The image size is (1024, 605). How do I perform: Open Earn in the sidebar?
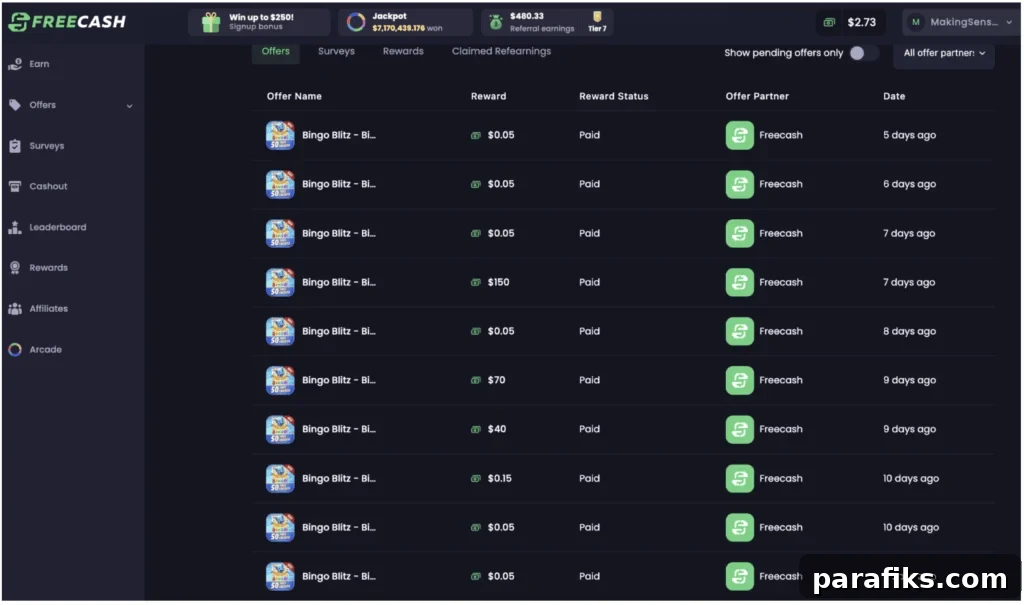point(39,64)
